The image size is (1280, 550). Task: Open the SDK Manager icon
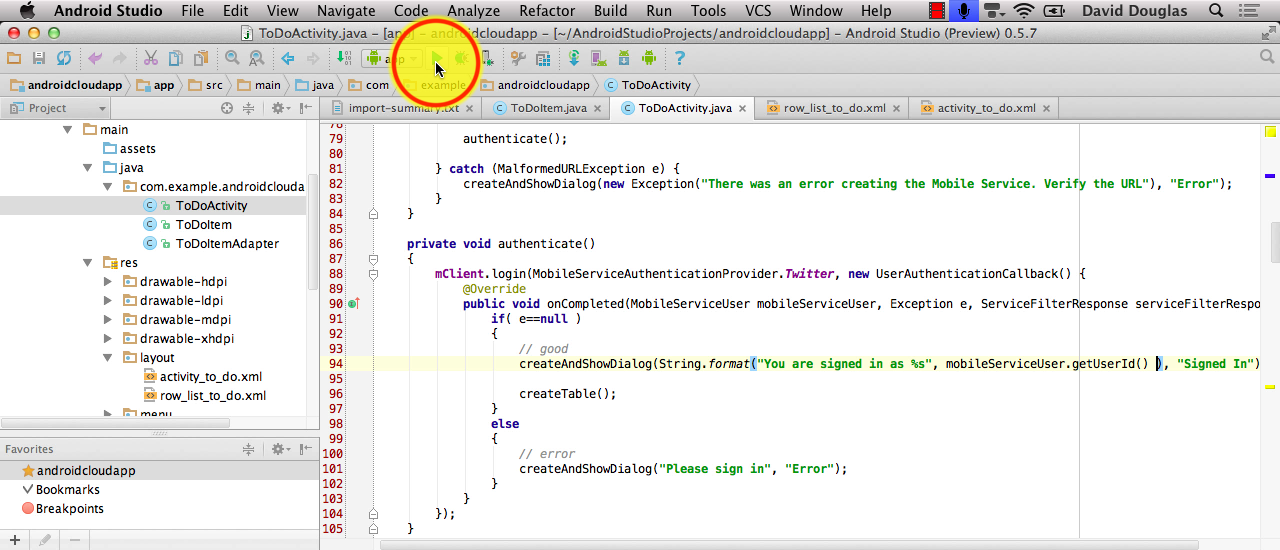click(x=624, y=58)
